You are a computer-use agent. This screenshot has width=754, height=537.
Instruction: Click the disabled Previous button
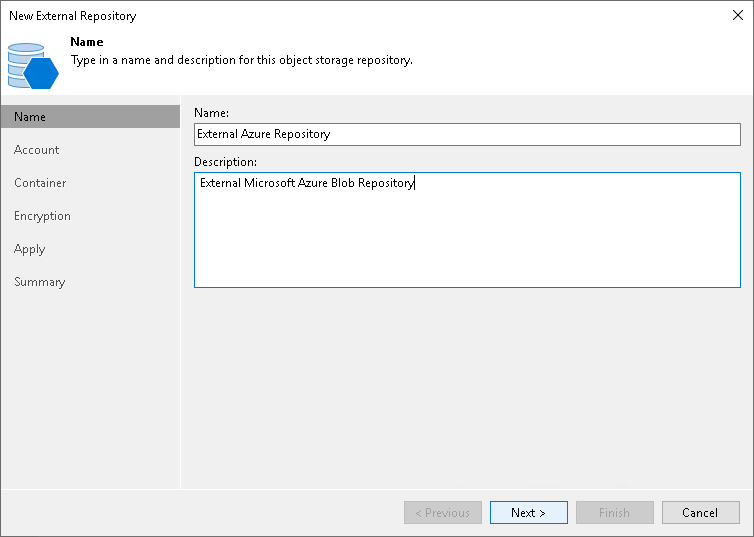(443, 513)
